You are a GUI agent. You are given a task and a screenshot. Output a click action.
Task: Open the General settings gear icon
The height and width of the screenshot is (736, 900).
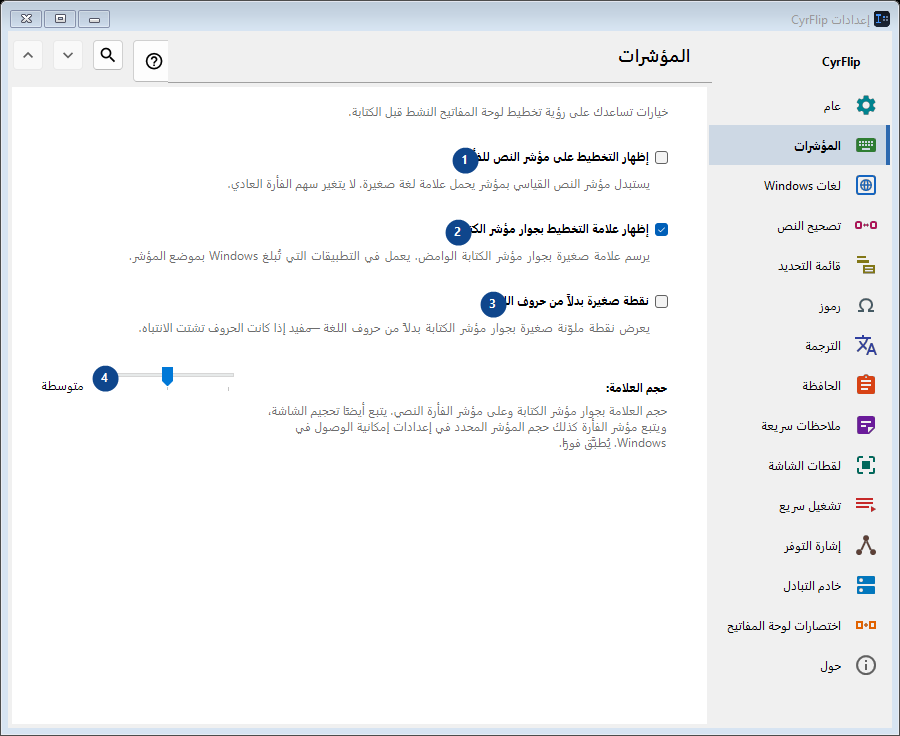866,106
